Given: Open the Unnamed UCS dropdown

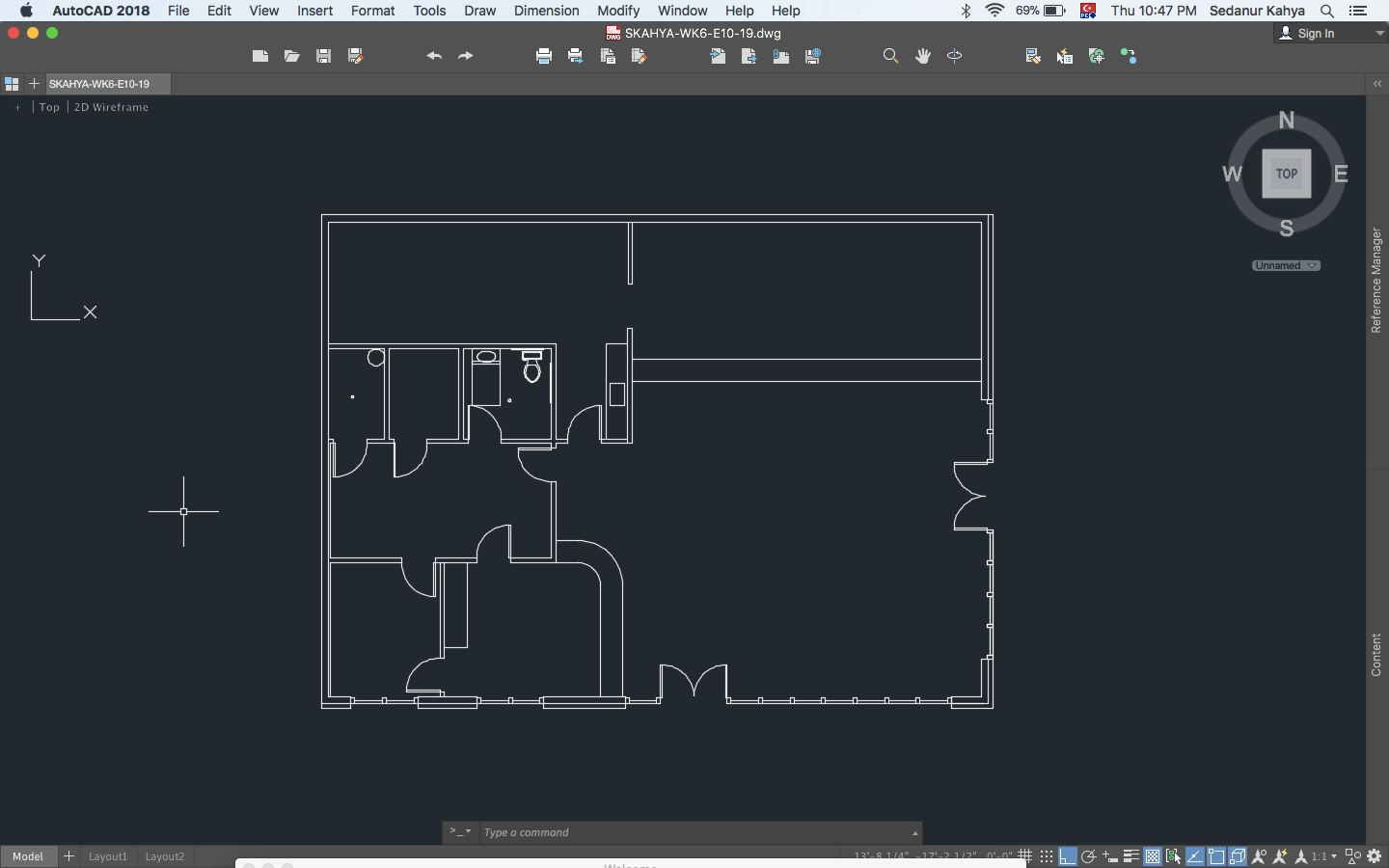Looking at the screenshot, I should point(1287,265).
